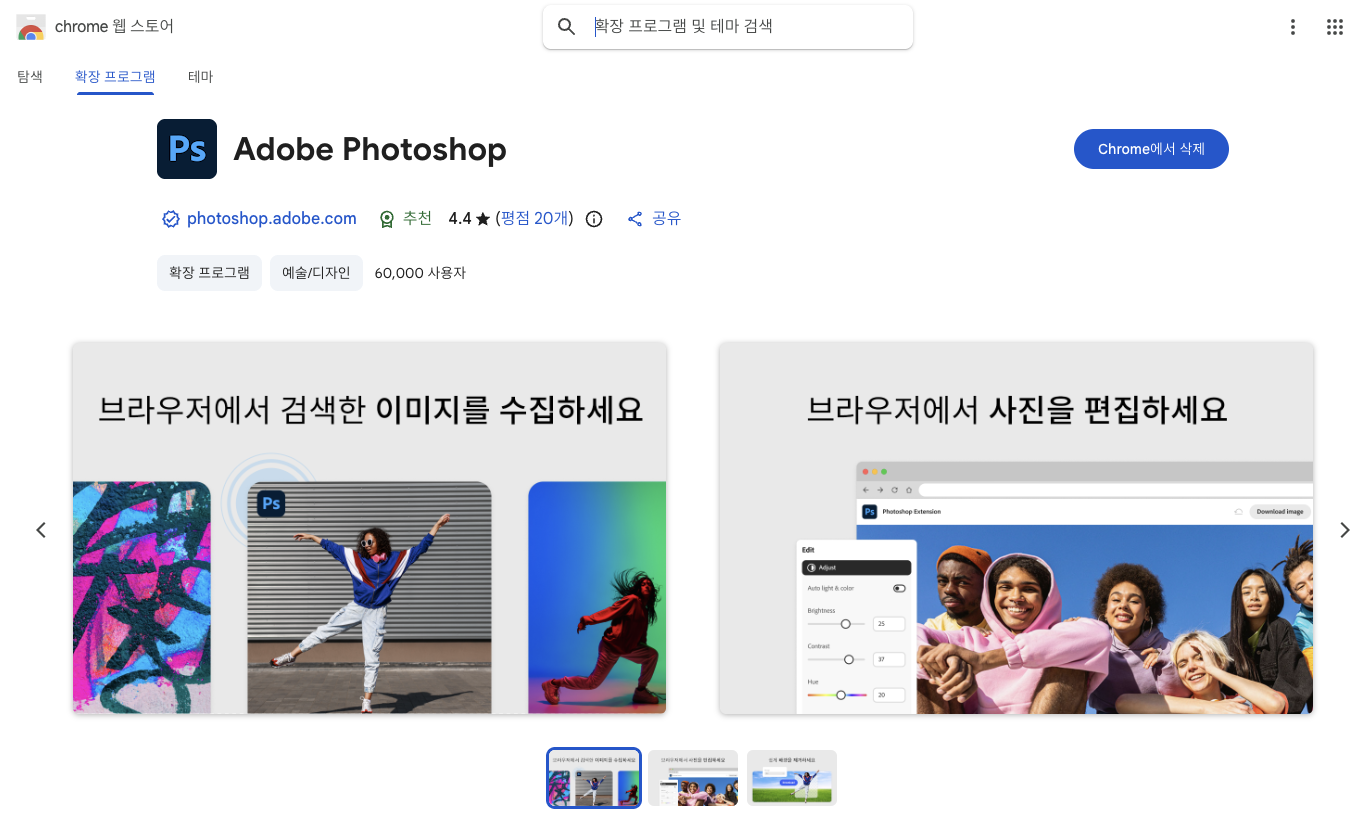Open the 이미지를 수집하세요 screenshot
1361x840 pixels.
click(369, 528)
